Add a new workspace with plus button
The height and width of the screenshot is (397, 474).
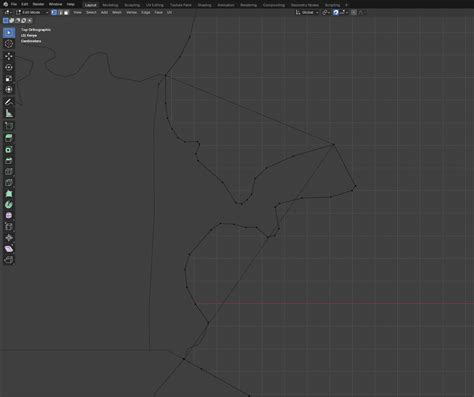[x=347, y=5]
